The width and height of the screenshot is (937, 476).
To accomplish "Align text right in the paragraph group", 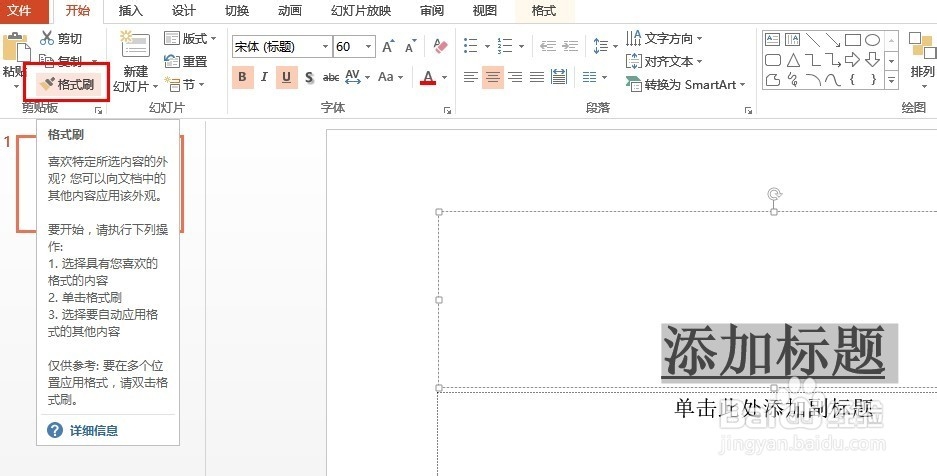I will (515, 77).
